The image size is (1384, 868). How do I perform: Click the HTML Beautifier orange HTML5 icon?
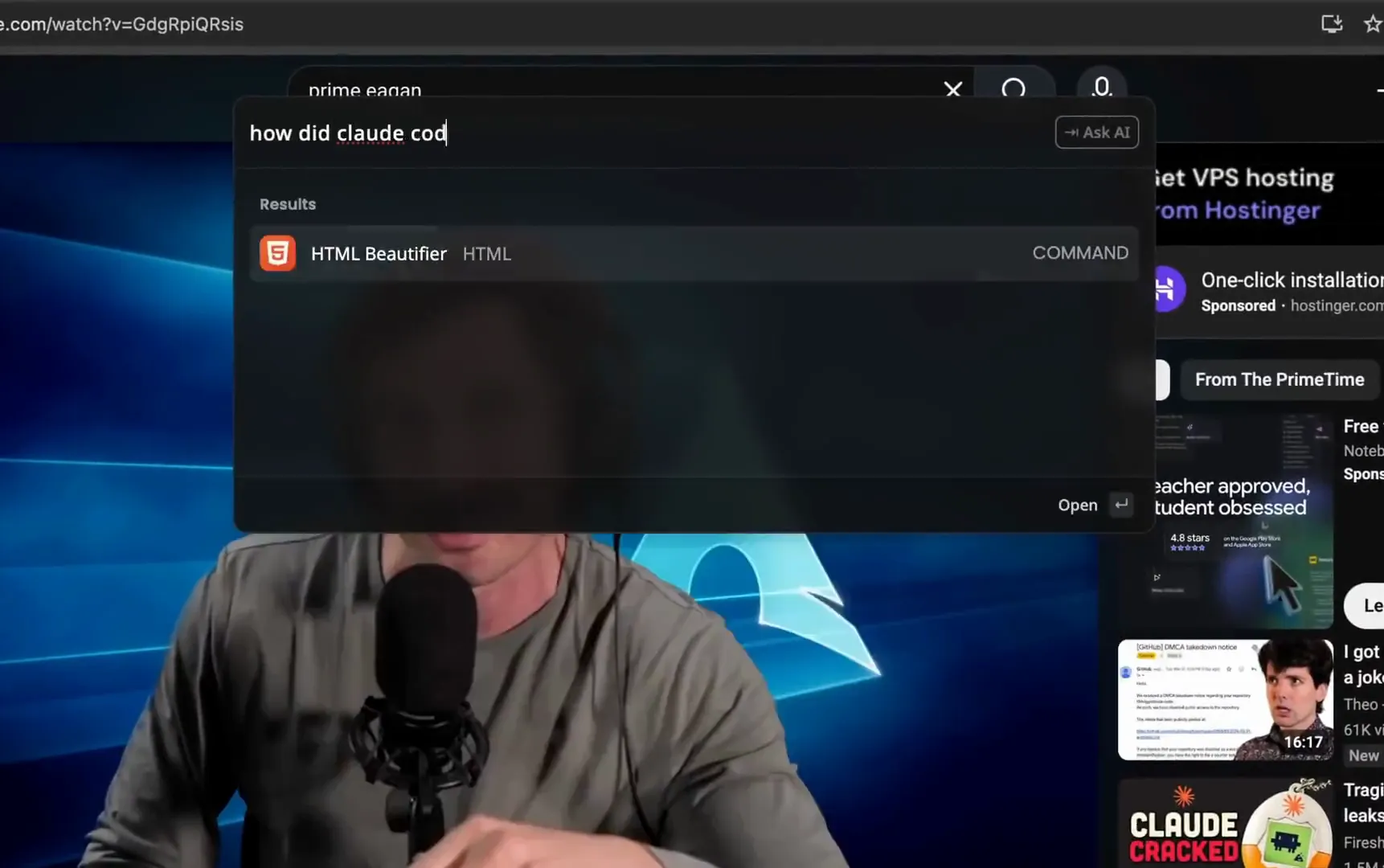tap(277, 253)
